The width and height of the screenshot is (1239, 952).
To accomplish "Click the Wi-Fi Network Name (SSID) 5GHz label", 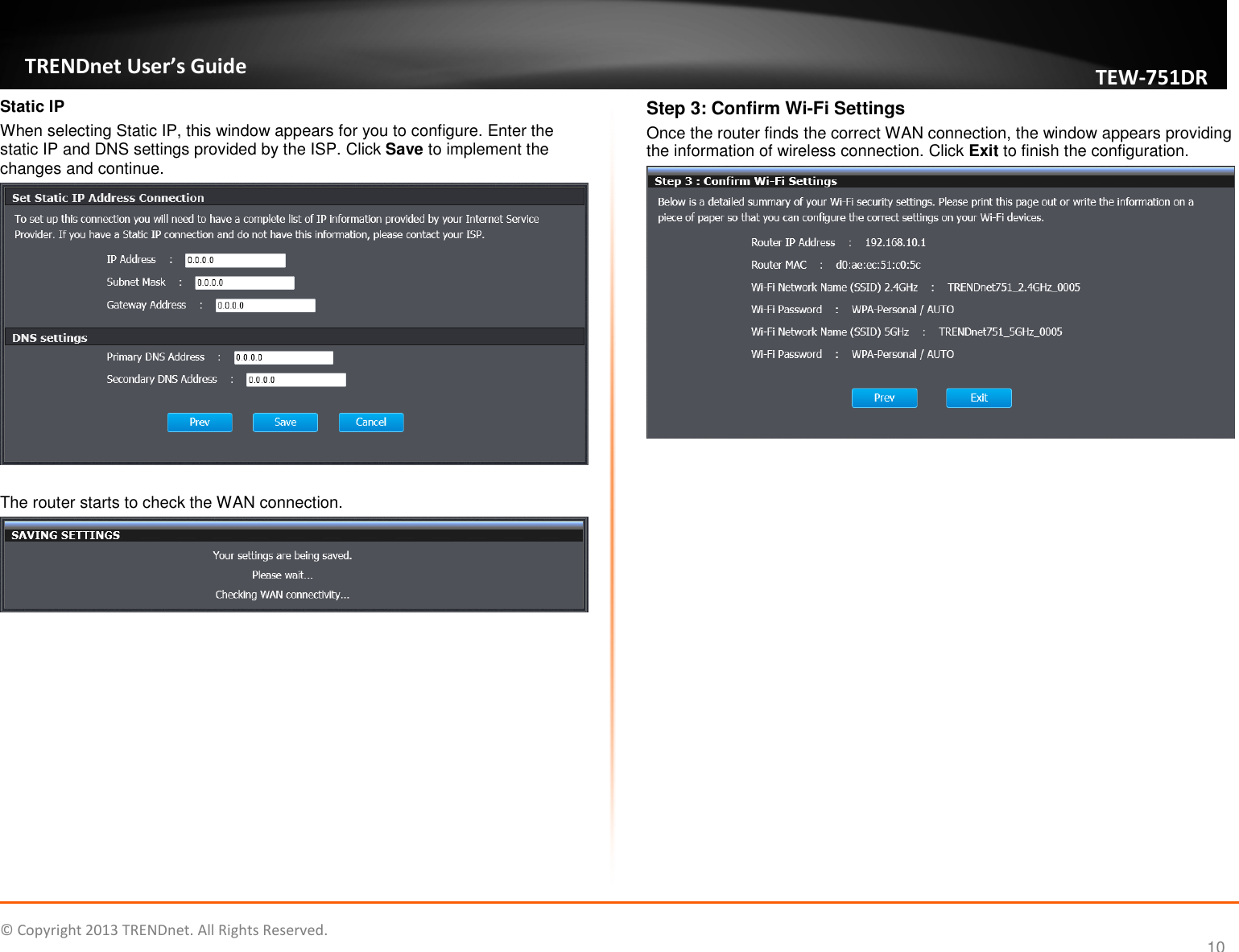I will click(x=830, y=332).
